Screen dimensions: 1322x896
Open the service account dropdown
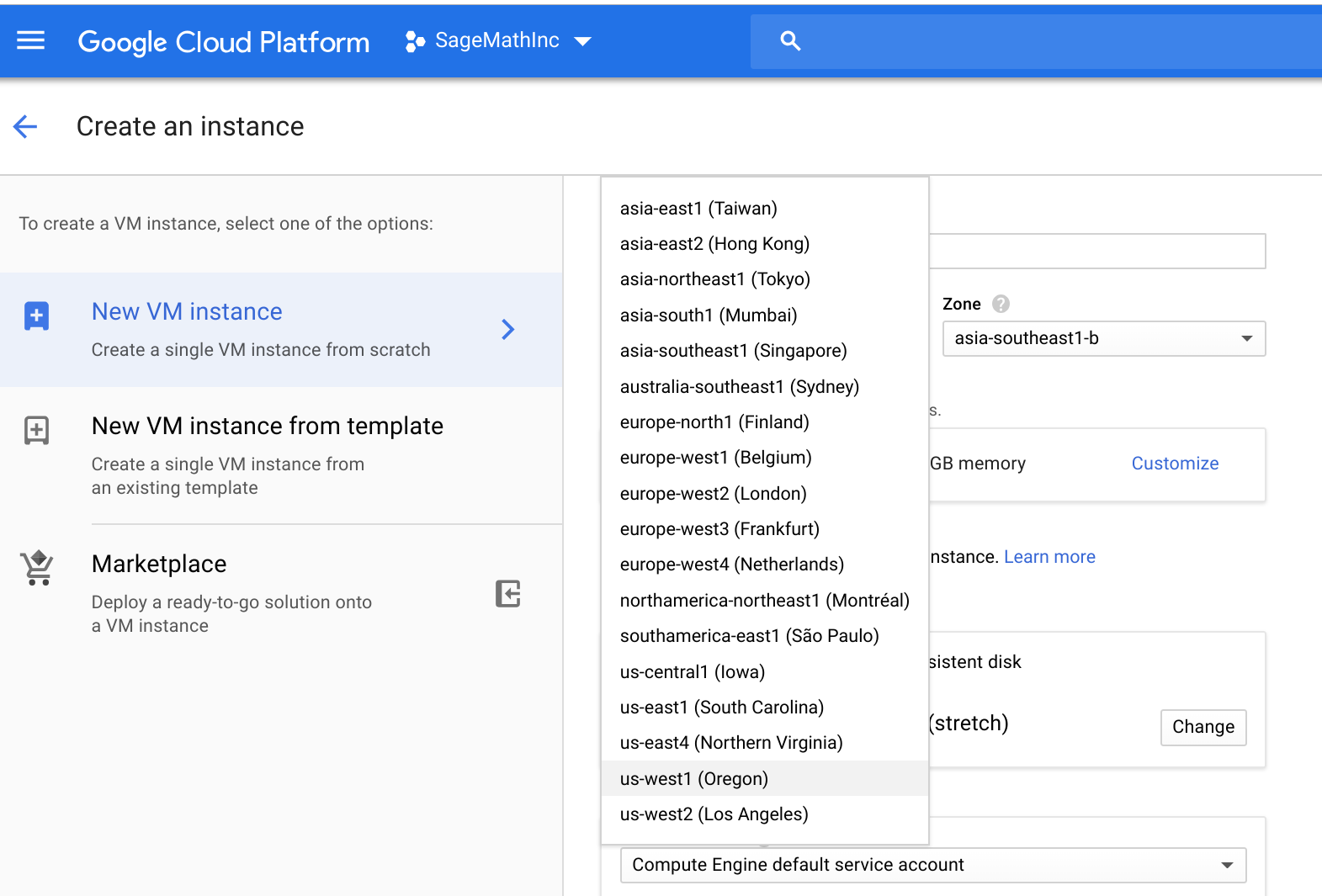pyautogui.click(x=932, y=865)
